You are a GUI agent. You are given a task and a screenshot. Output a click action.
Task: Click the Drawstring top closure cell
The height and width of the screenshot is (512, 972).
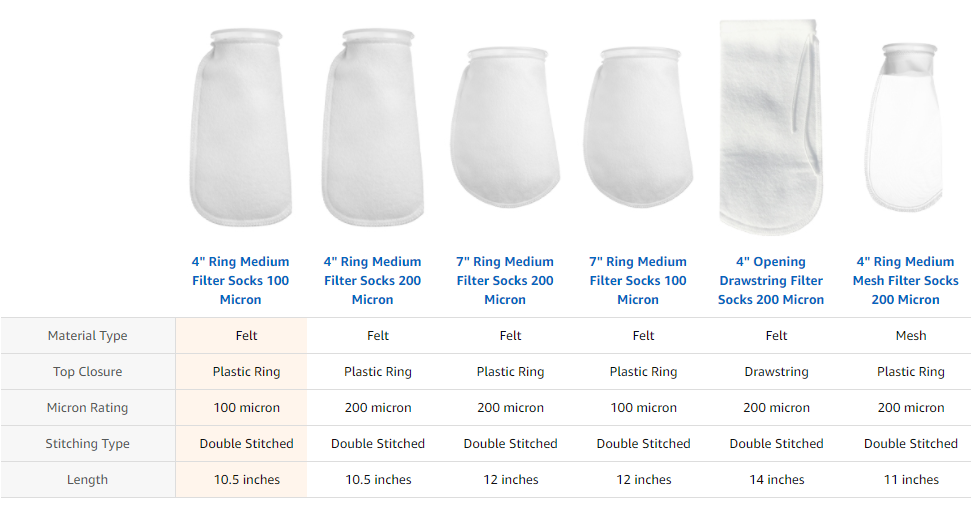(776, 371)
